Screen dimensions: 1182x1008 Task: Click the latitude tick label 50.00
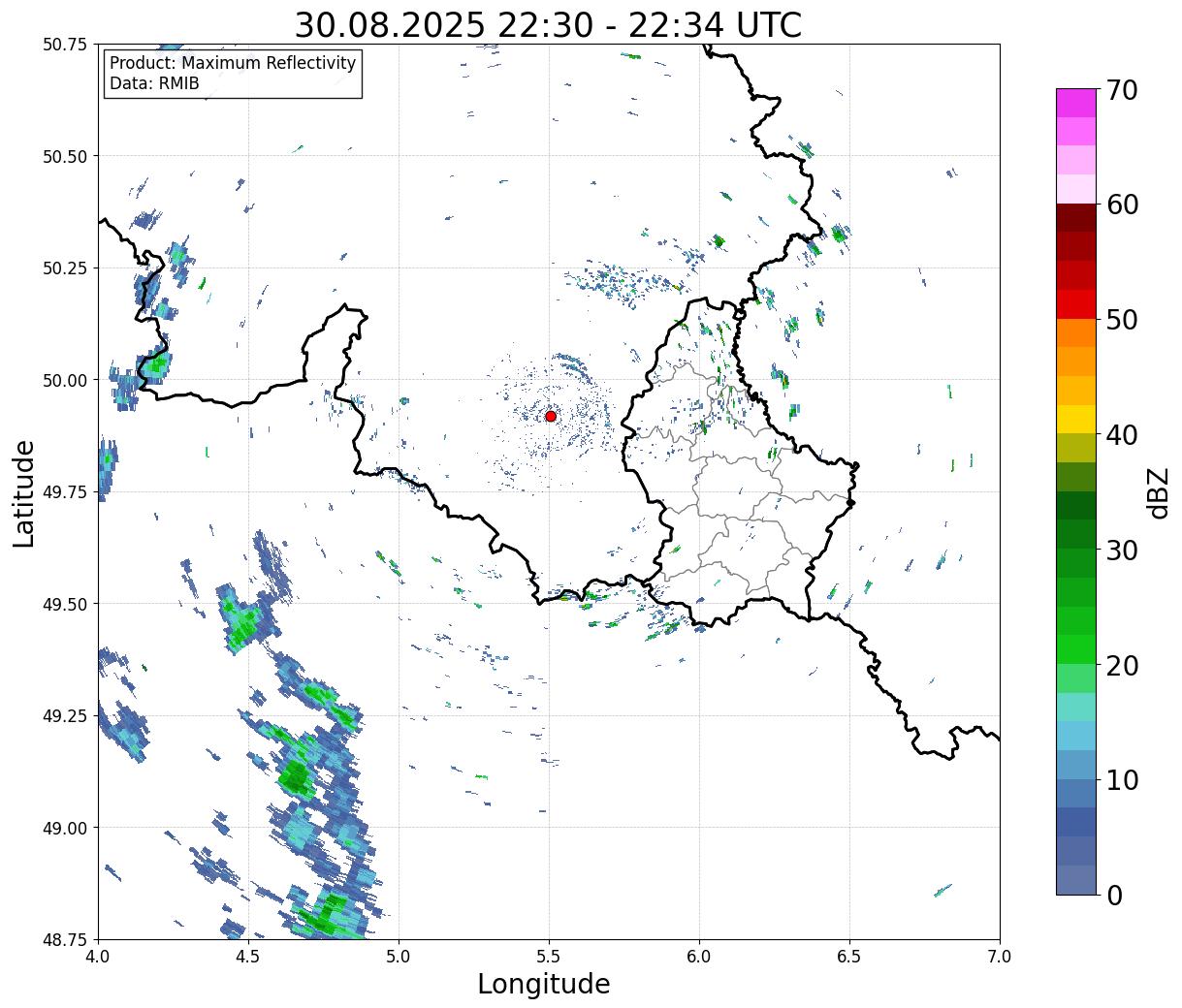(x=65, y=380)
